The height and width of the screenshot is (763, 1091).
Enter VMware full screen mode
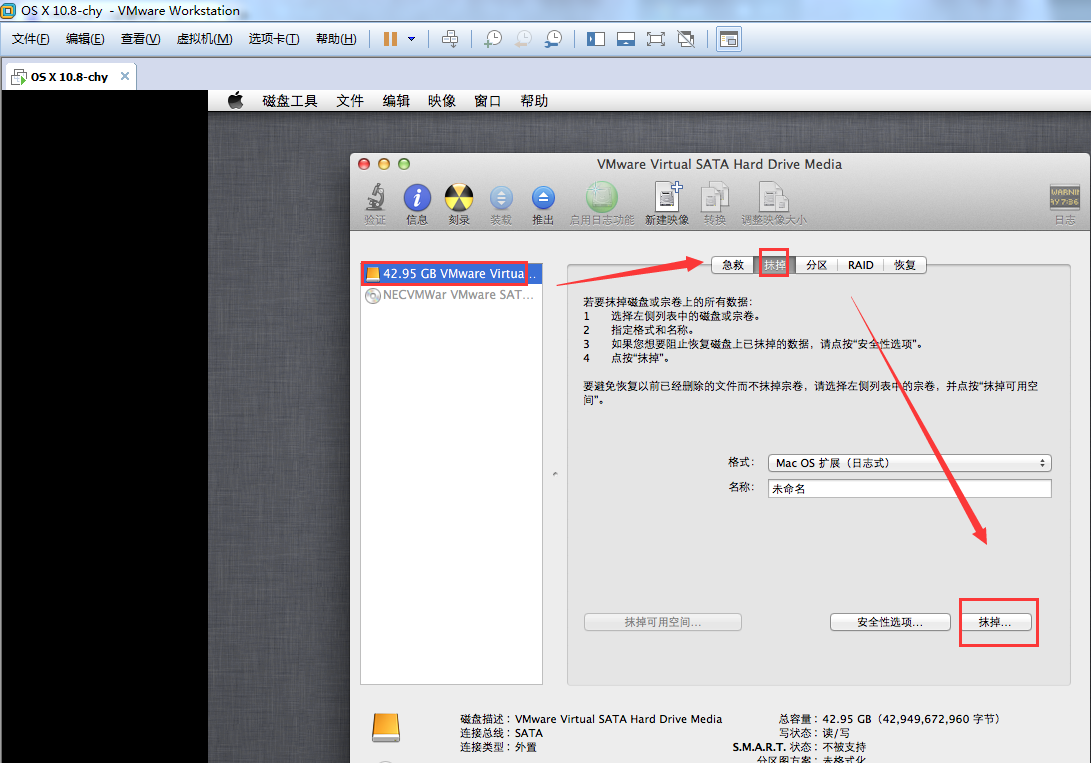[x=655, y=39]
